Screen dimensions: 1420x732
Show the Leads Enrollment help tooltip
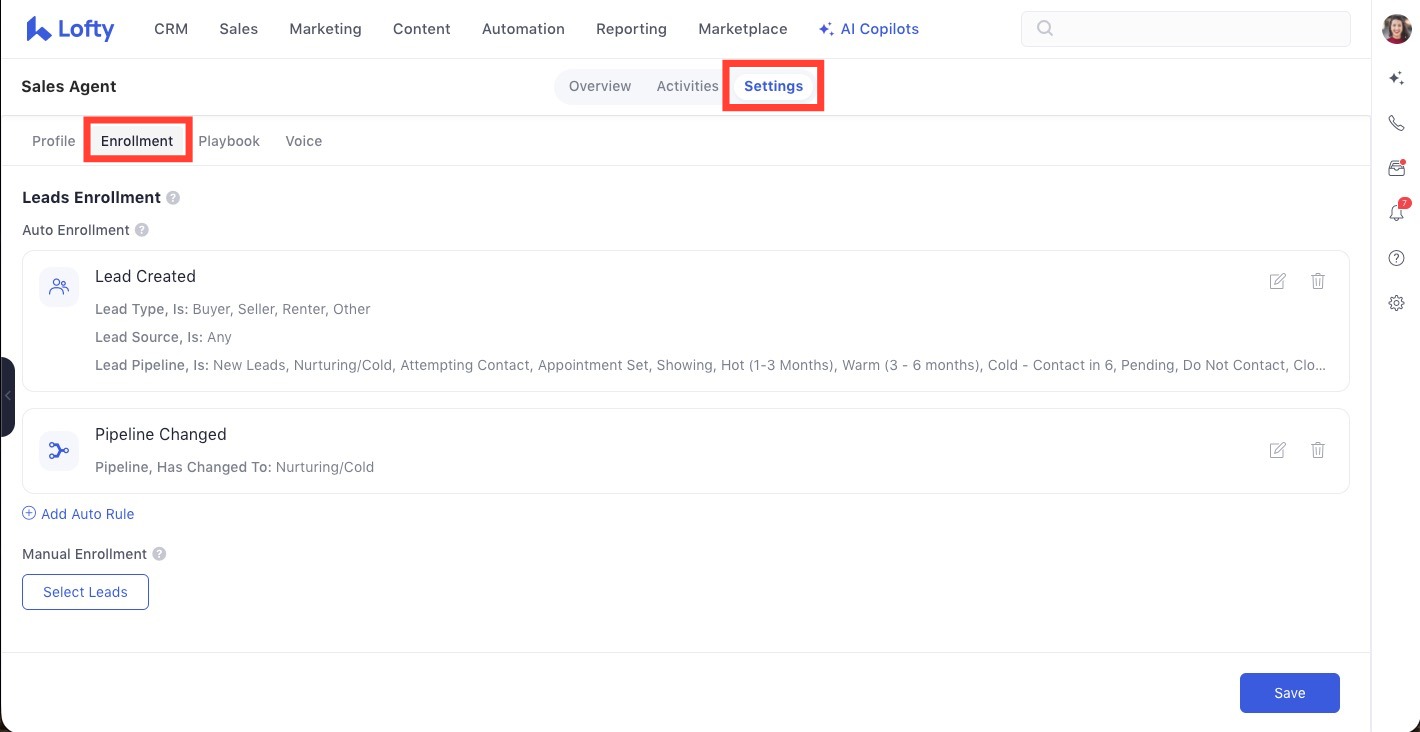click(173, 197)
